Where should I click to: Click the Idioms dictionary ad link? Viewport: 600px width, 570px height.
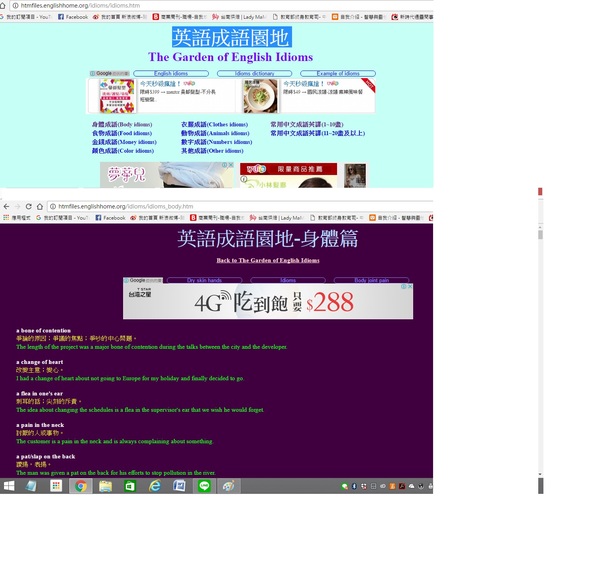pyautogui.click(x=254, y=74)
